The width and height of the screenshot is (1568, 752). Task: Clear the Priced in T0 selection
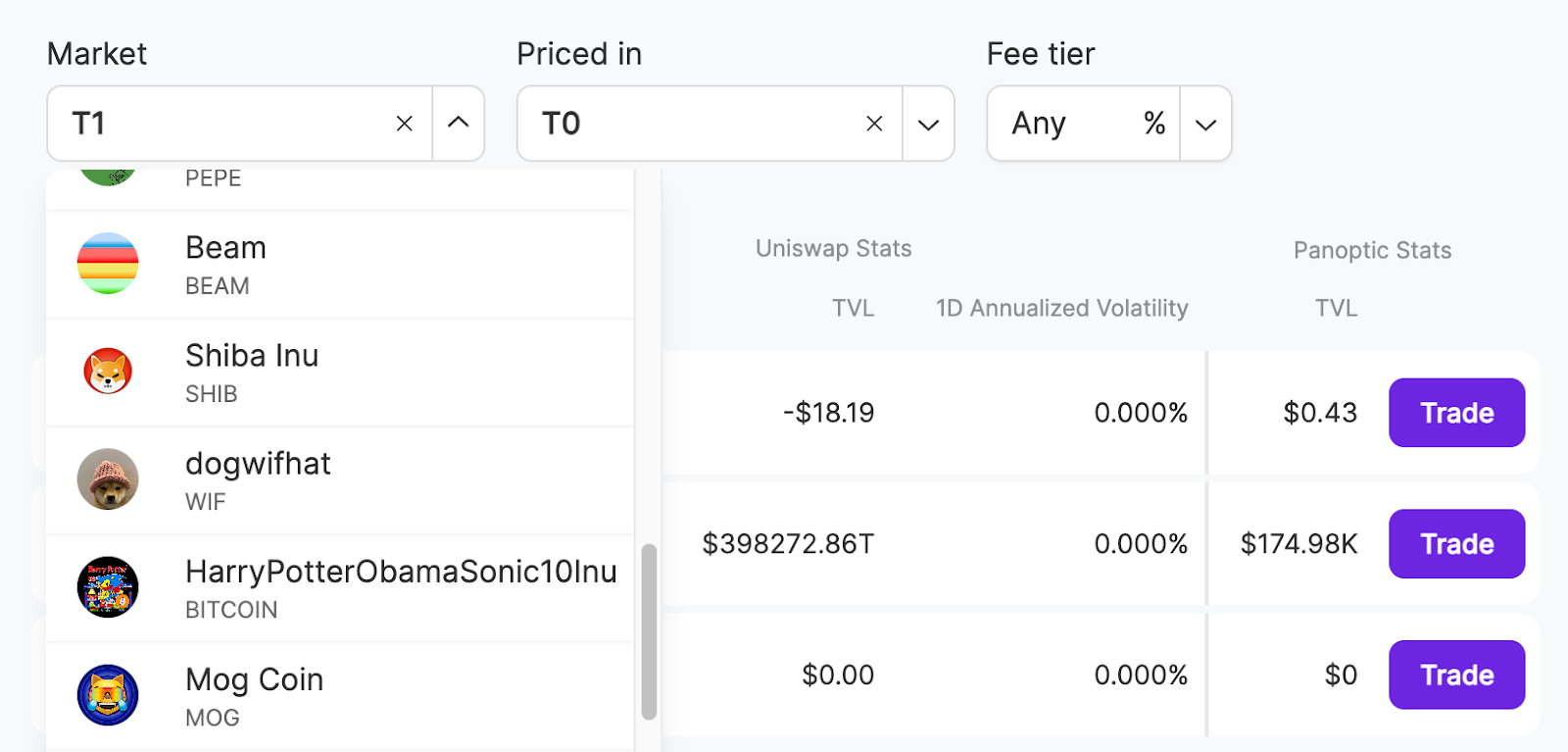pyautogui.click(x=874, y=124)
